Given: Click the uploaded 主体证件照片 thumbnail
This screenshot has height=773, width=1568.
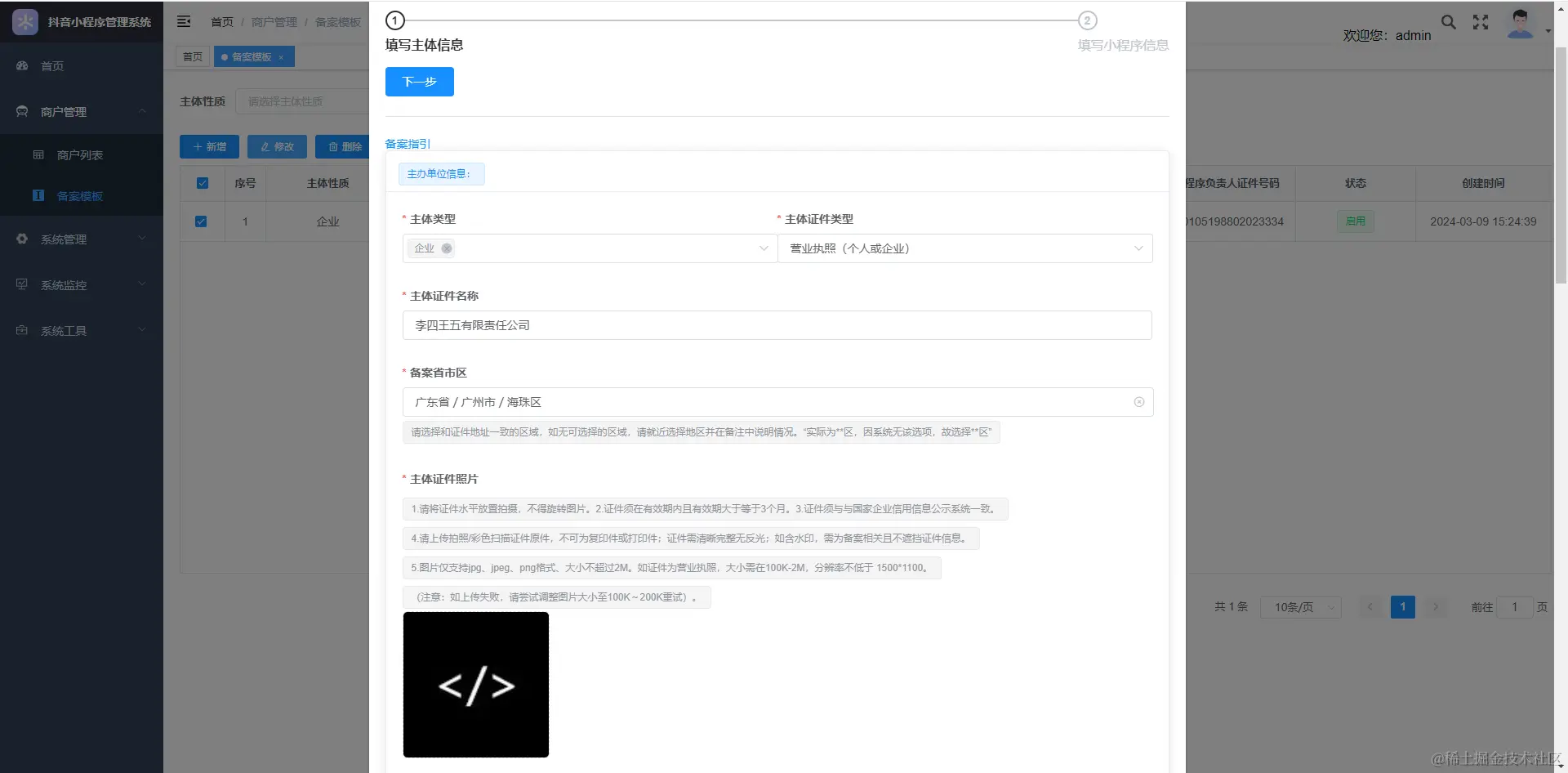Looking at the screenshot, I should [476, 685].
